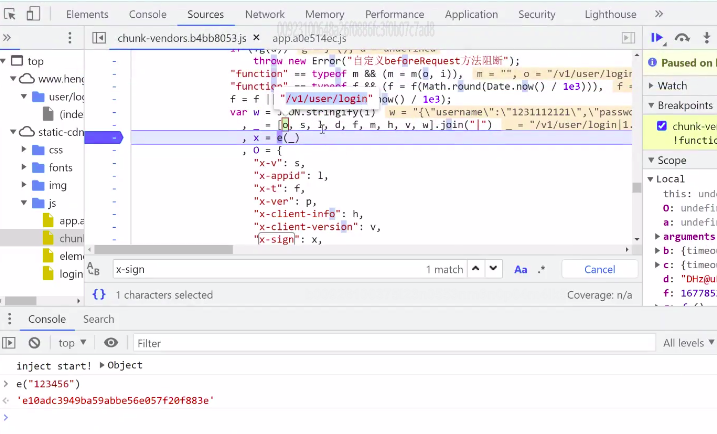The width and height of the screenshot is (717, 434).
Task: Hide the file navigator sidebar icon
Action: click(x=99, y=38)
